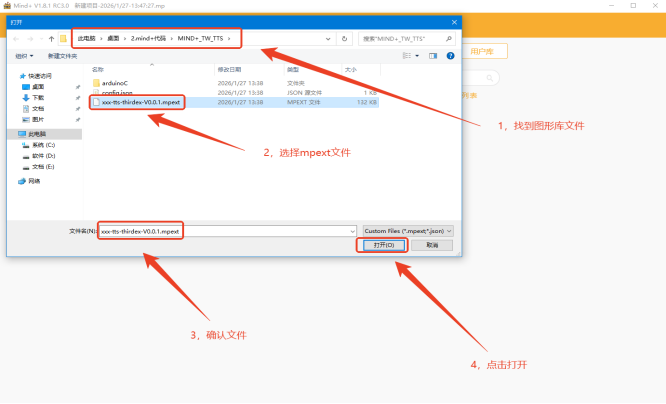Click the Mind+ app icon in title bar
Viewport: 666px width, 404px height.
pyautogui.click(x=7, y=6)
